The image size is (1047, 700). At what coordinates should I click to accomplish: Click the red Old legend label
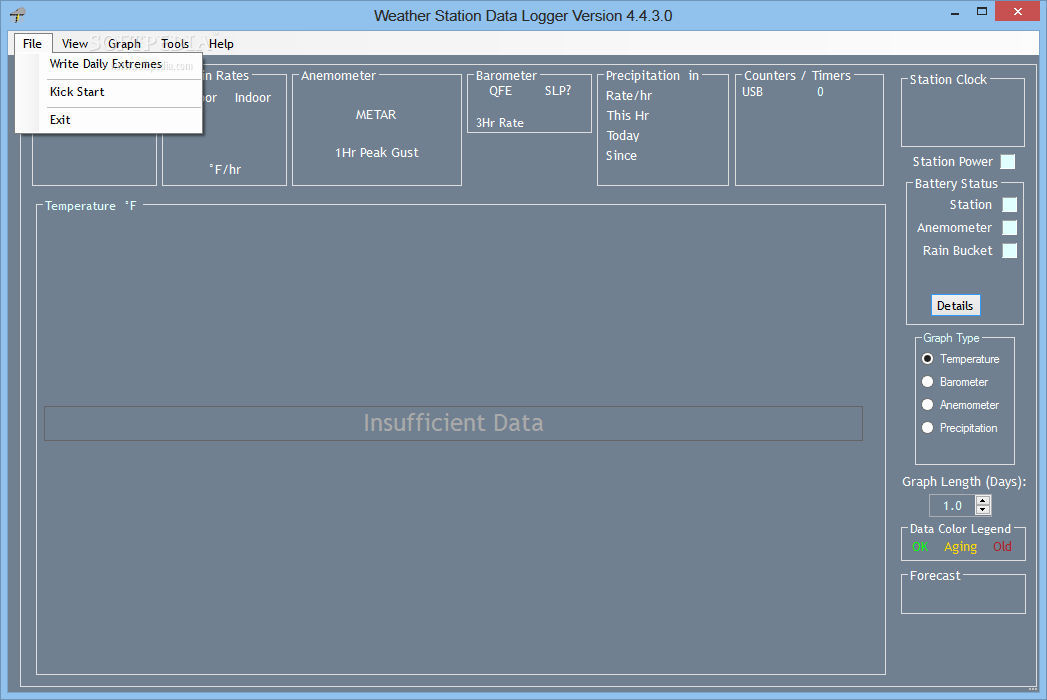[x=1002, y=546]
